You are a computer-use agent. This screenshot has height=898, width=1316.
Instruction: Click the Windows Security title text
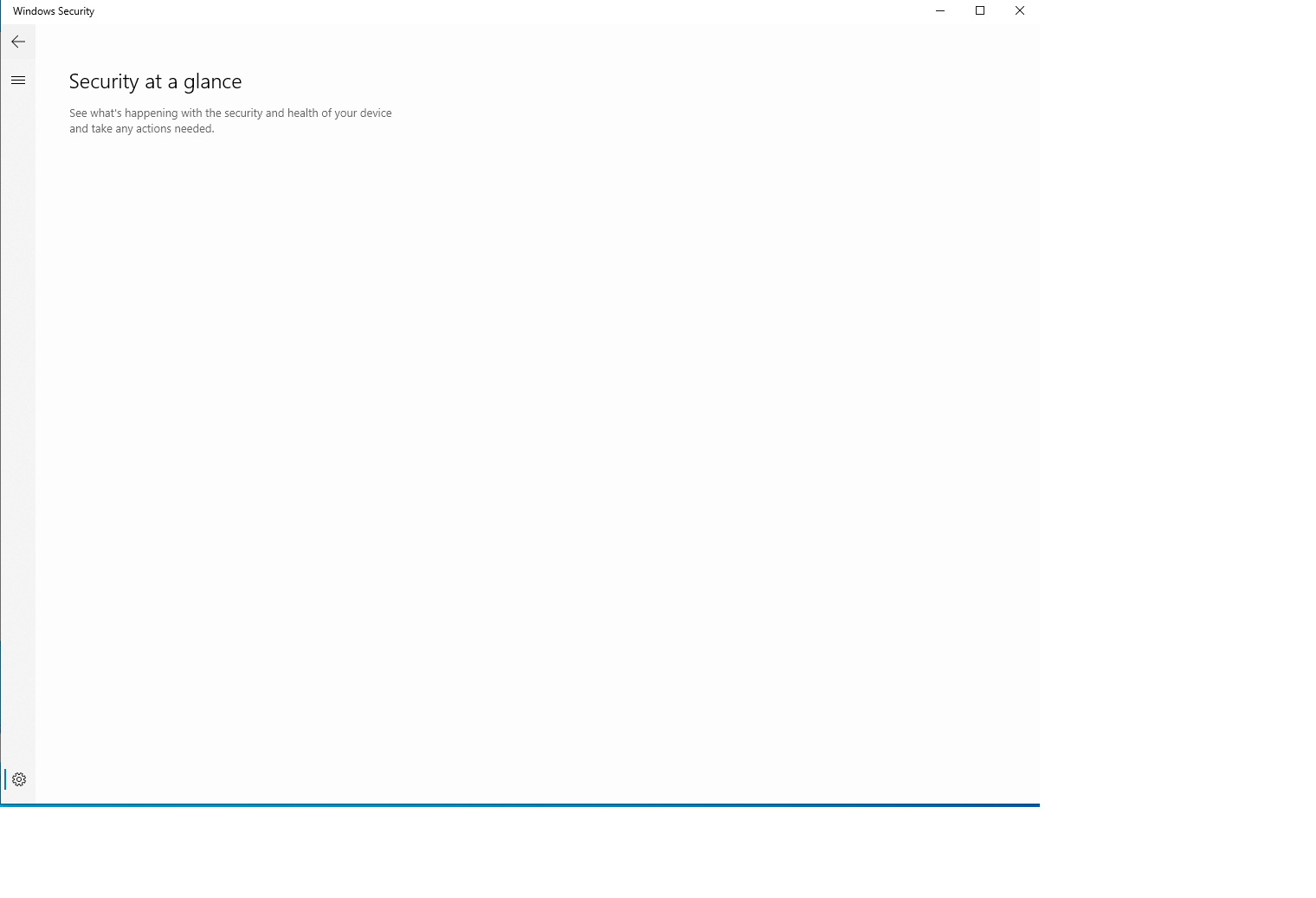click(x=54, y=11)
